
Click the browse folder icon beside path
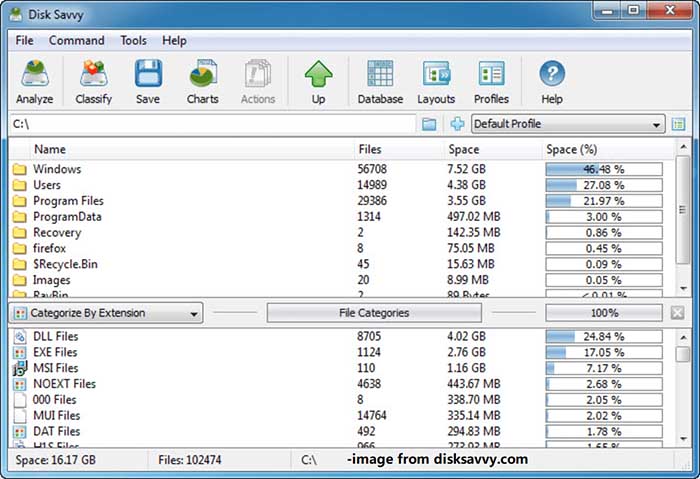[429, 124]
